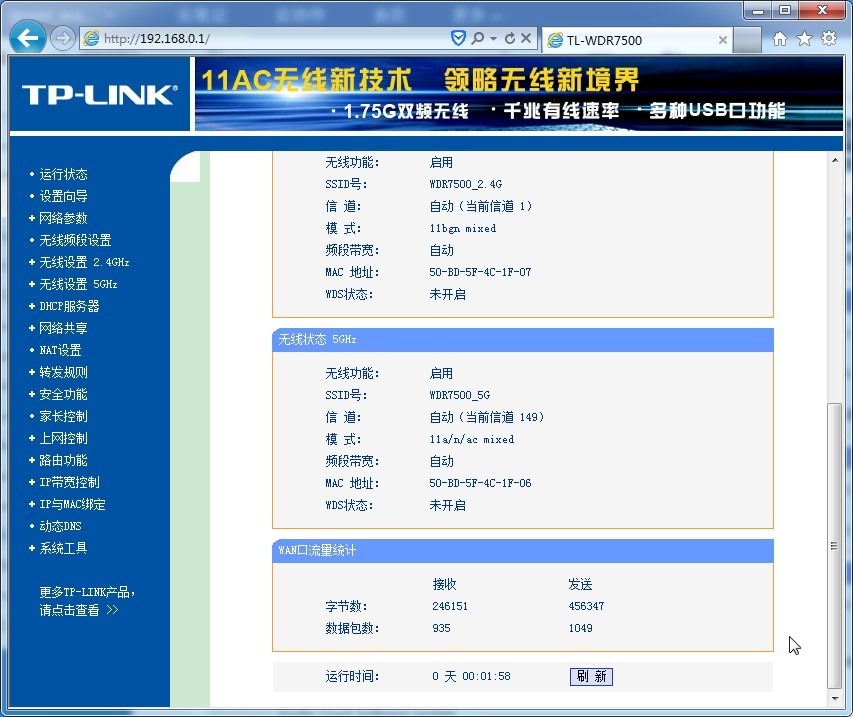Expand IP带宽控制 menu
The height and width of the screenshot is (717, 853).
[69, 482]
